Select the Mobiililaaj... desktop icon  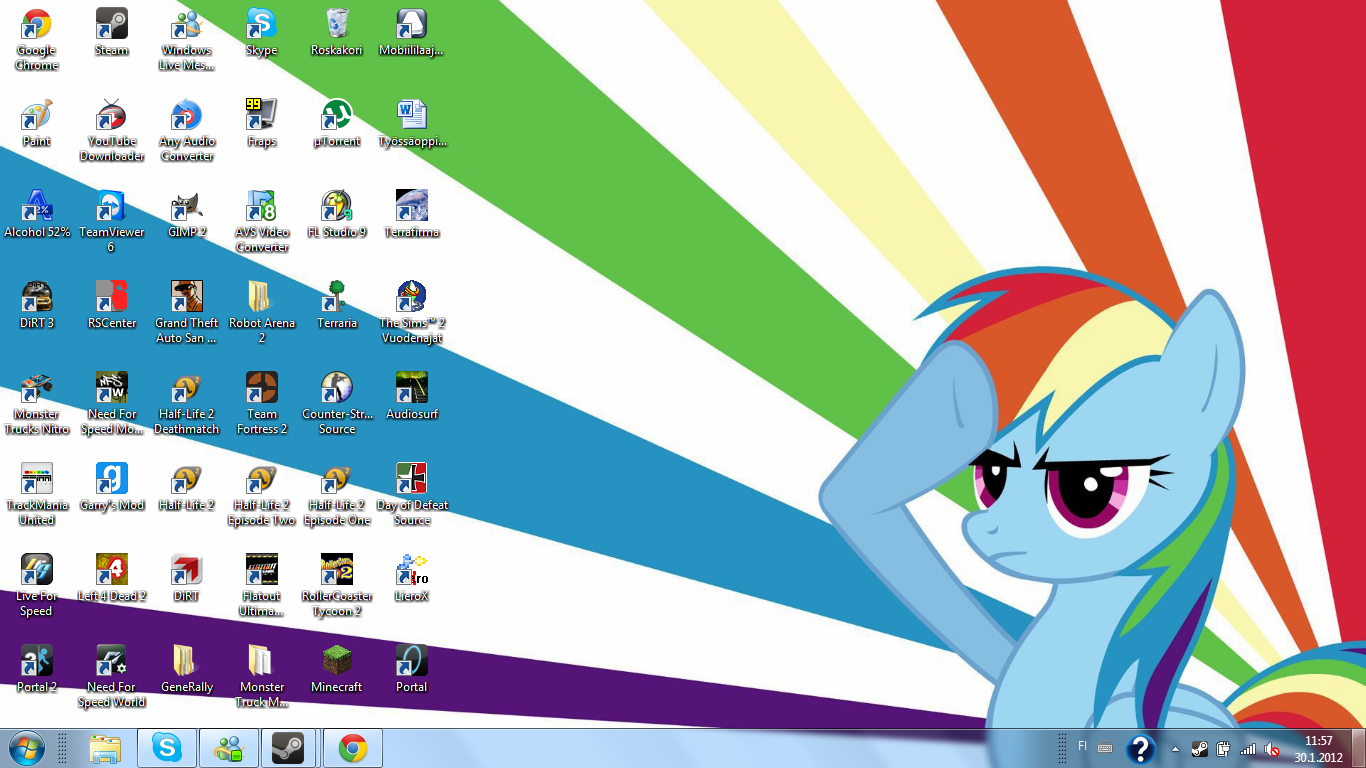[412, 33]
